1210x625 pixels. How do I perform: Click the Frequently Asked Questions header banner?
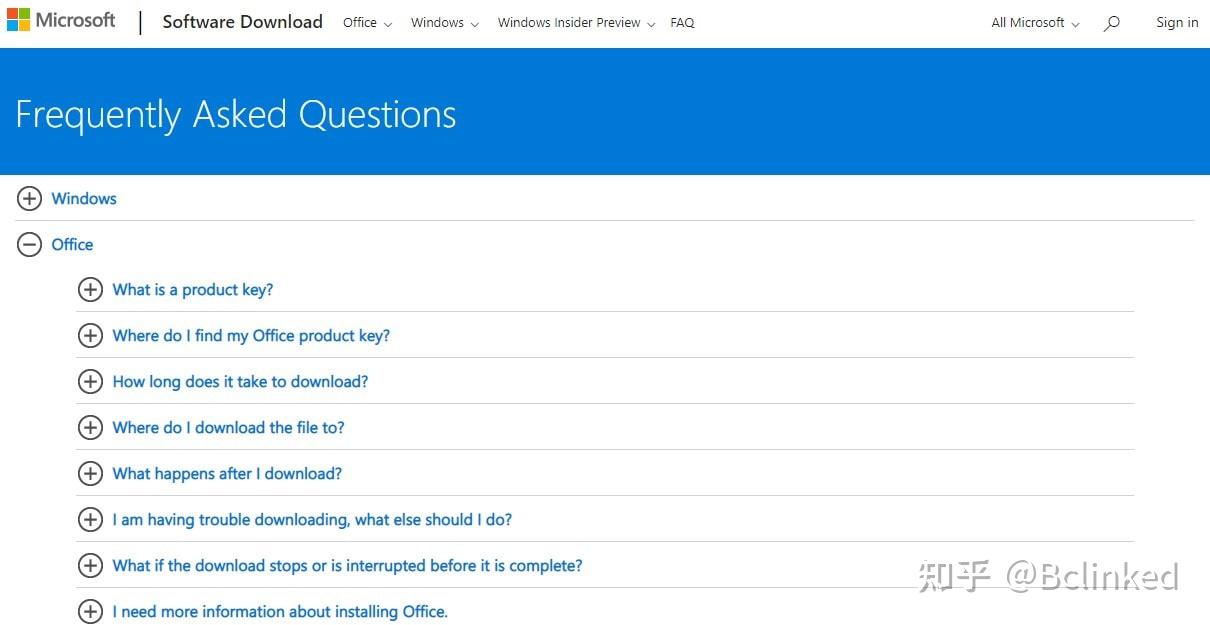pyautogui.click(x=235, y=113)
